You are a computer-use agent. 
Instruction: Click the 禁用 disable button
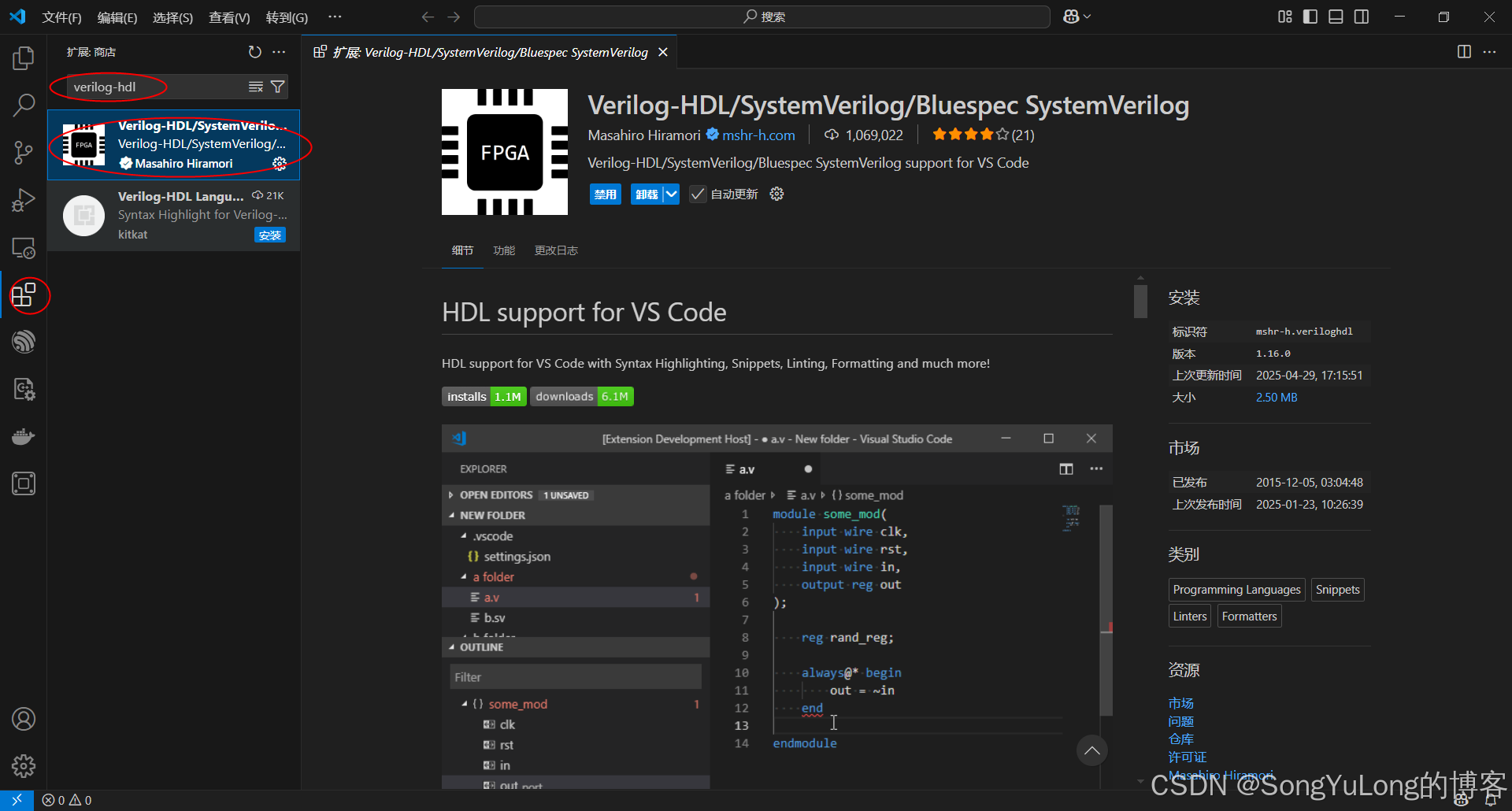tap(605, 194)
